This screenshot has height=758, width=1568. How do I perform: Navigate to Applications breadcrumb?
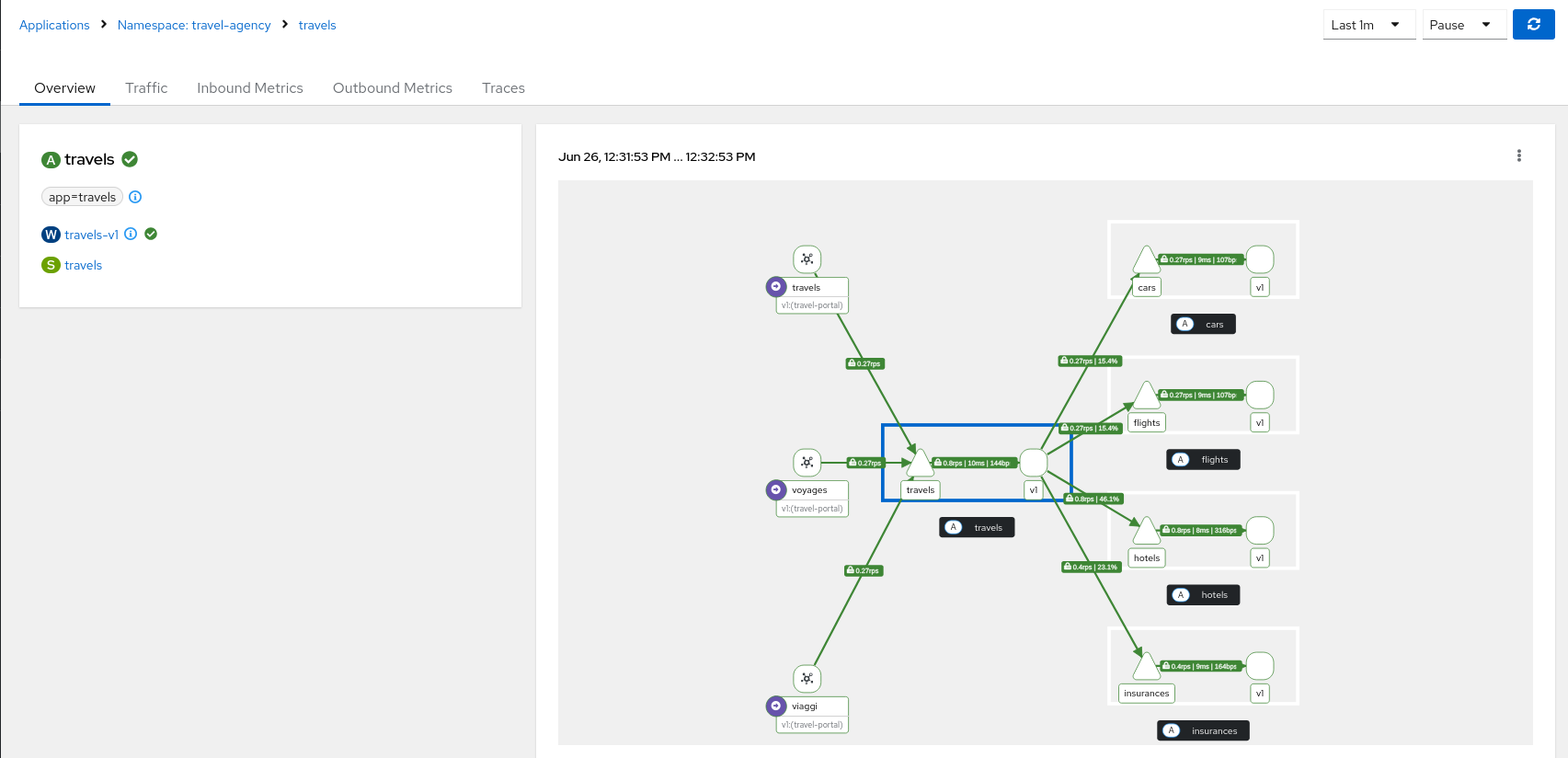[54, 25]
